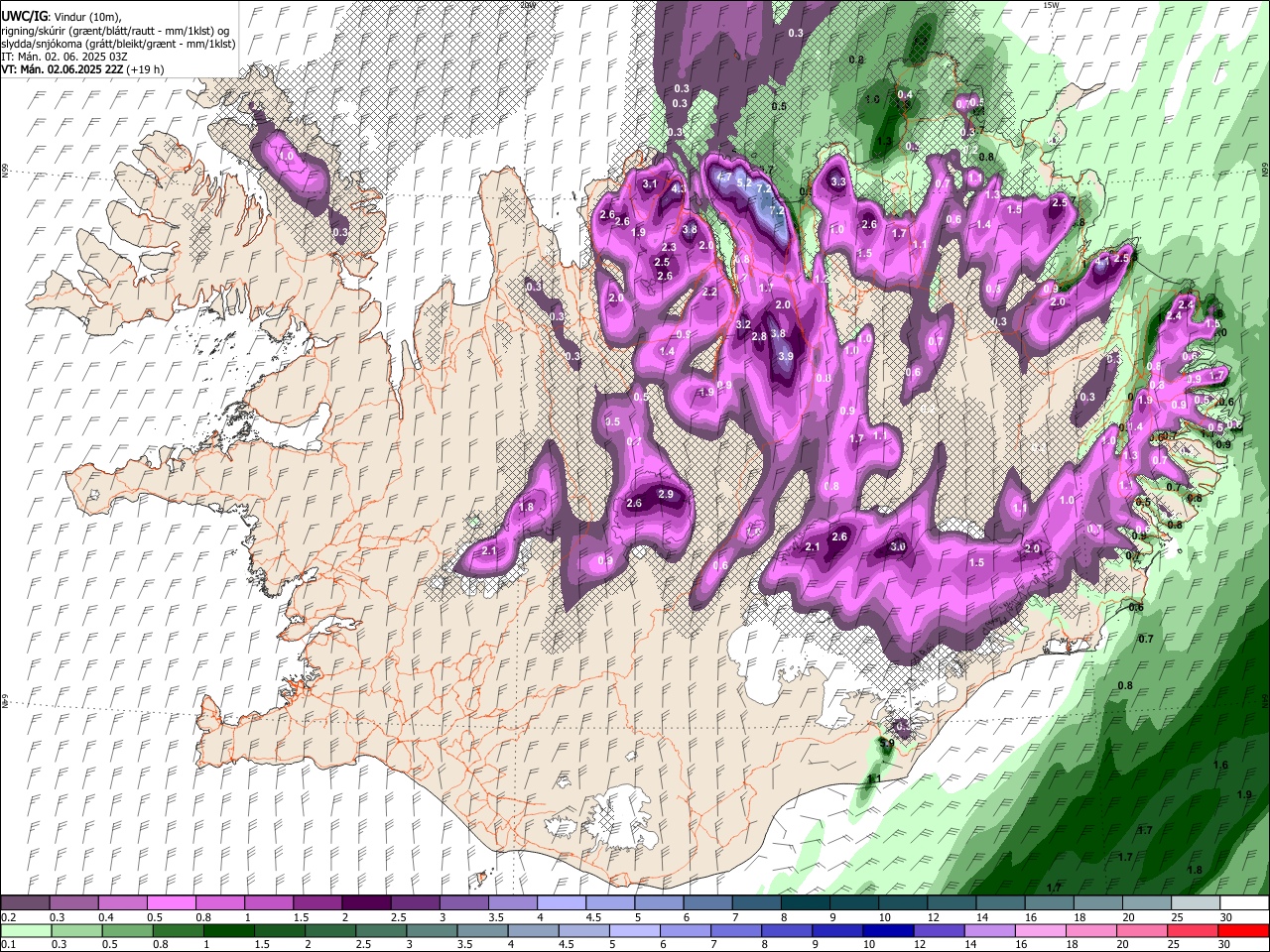Select the dark teal swatch at 8 in upper legend

pyautogui.click(x=806, y=903)
